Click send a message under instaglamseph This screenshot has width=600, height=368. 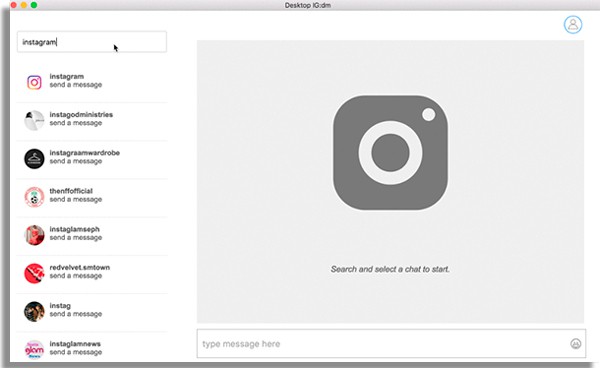click(76, 238)
